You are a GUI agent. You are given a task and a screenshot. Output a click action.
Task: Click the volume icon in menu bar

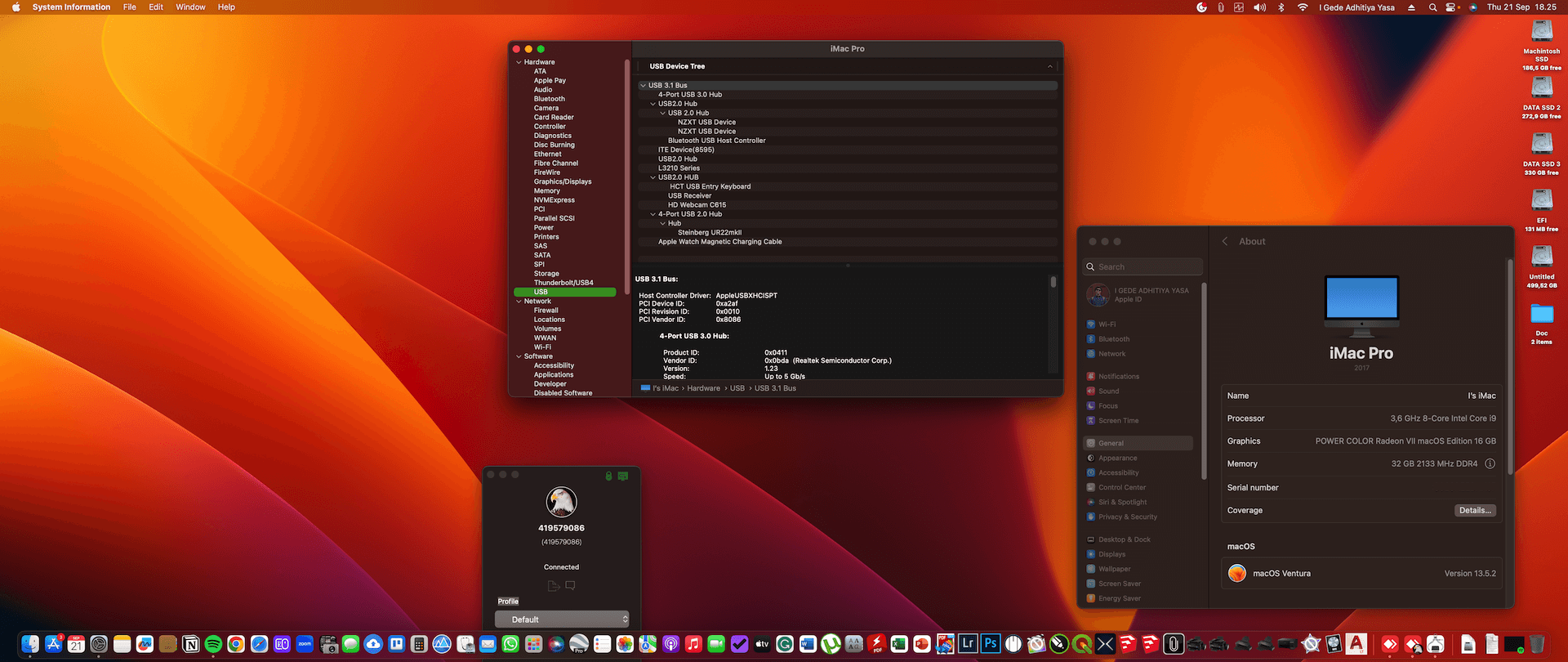1259,7
